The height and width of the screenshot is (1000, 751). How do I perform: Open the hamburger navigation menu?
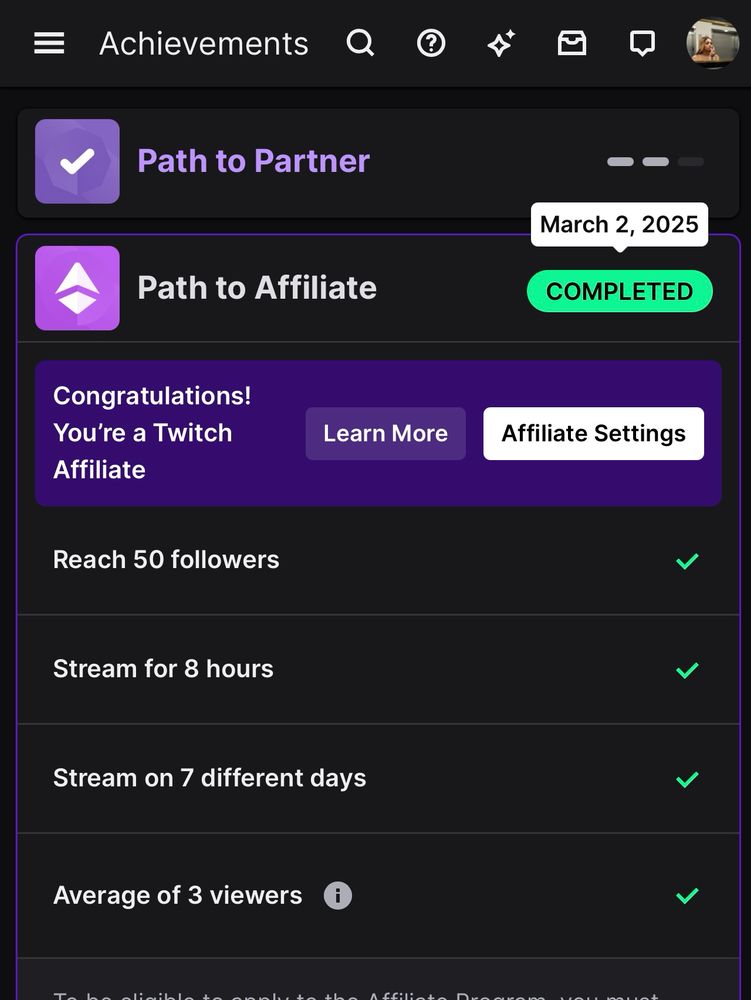coord(49,43)
